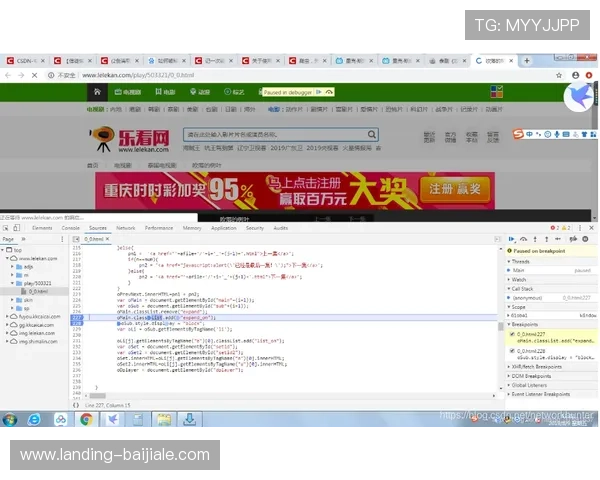
Task: Uncheck breakpoint 0_0.html:228
Action: tap(512, 351)
